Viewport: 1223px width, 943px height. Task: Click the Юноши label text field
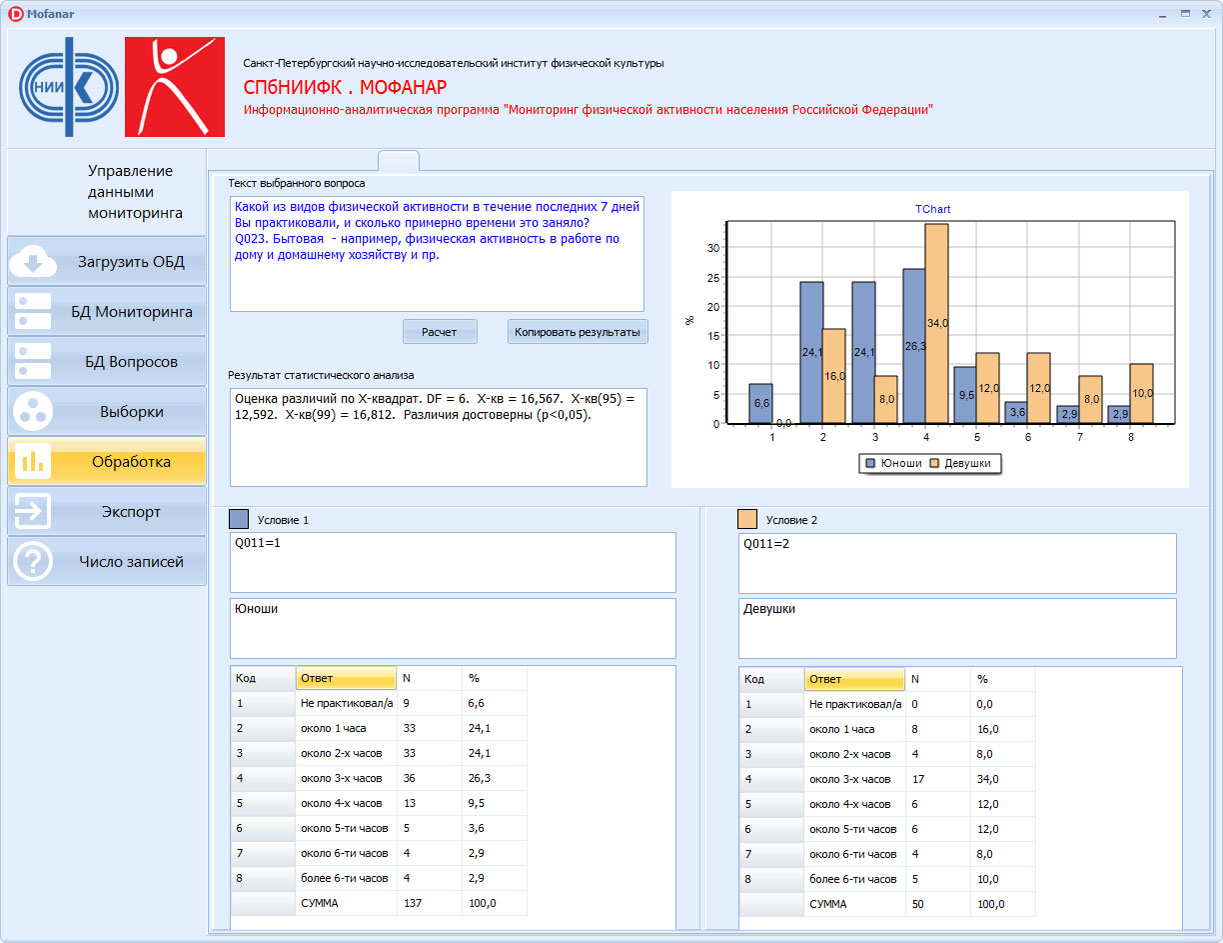click(453, 629)
